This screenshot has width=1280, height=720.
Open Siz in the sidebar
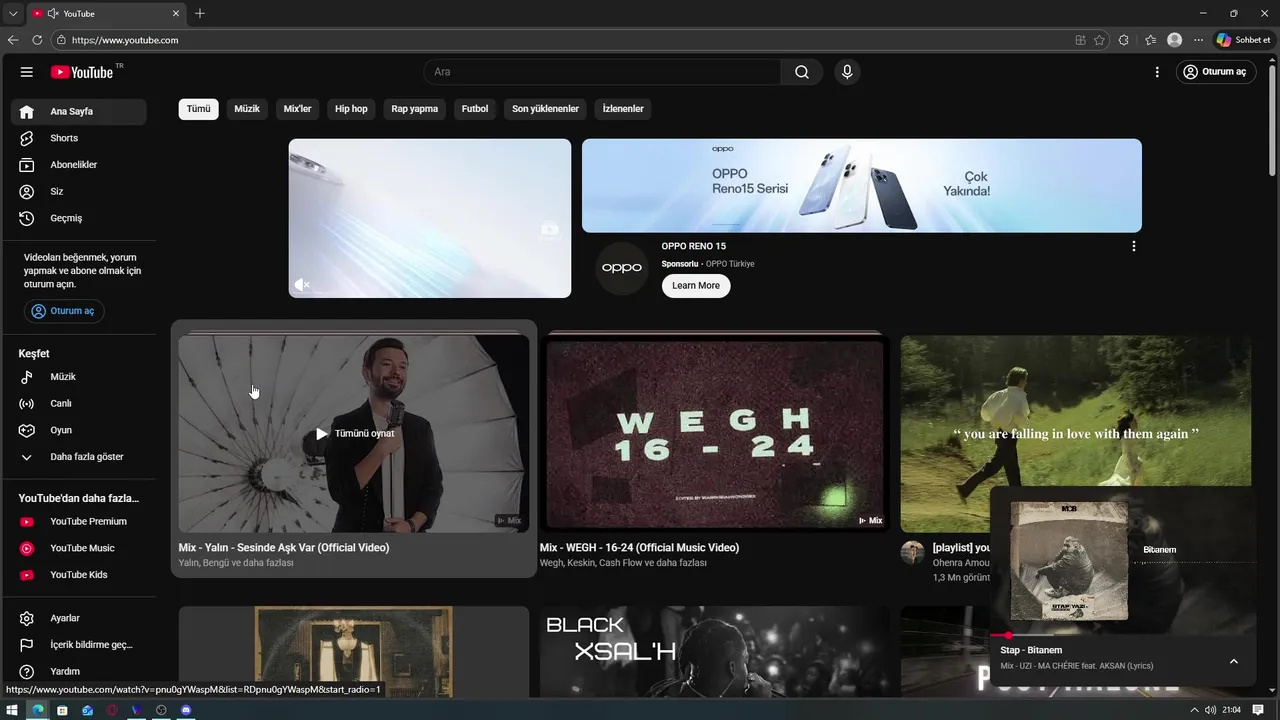(79, 191)
